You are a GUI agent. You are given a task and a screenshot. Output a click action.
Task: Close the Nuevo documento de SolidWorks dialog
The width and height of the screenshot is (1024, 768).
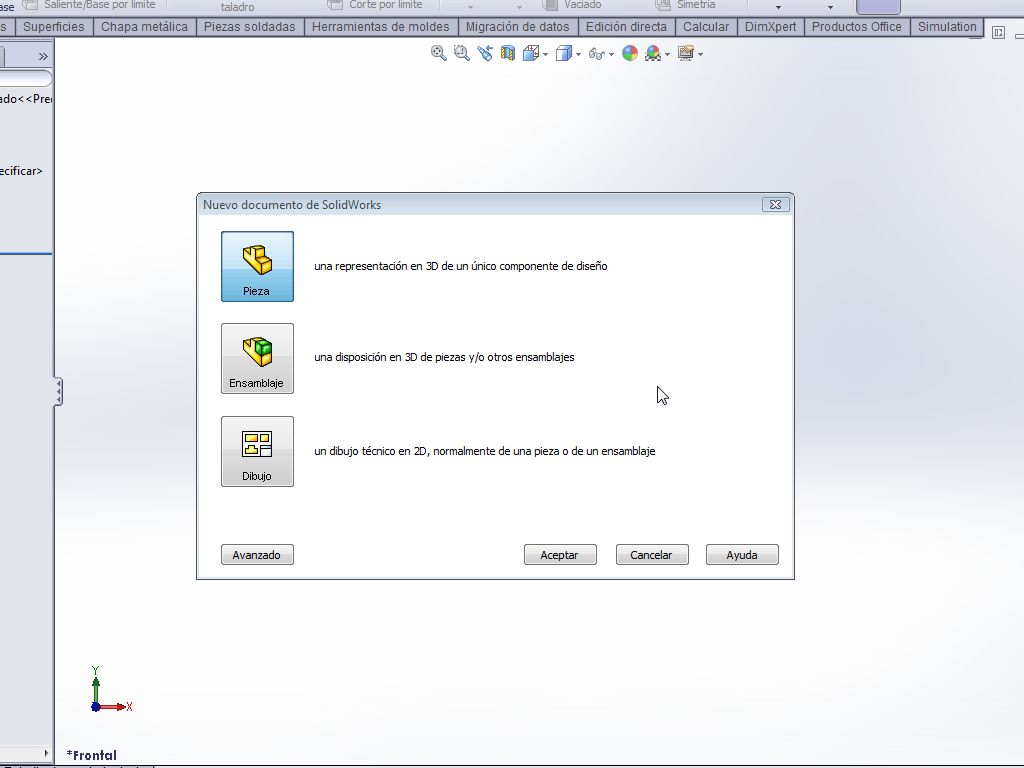point(775,204)
